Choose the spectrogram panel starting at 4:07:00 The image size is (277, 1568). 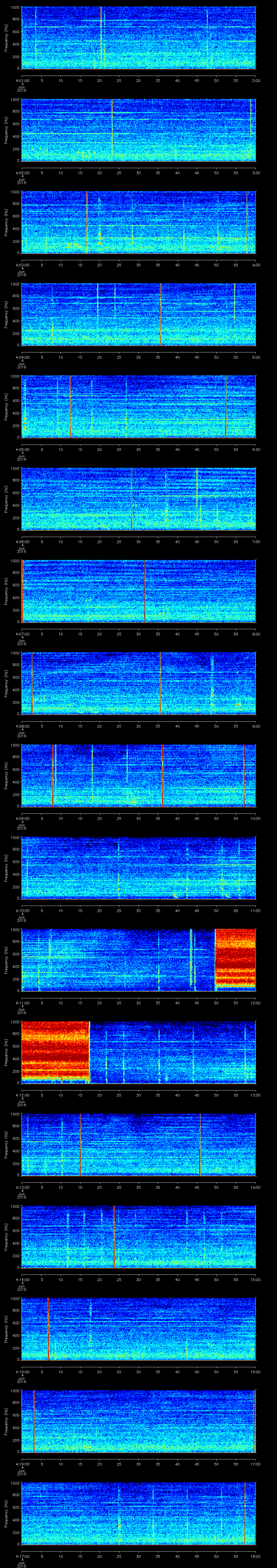[138, 591]
